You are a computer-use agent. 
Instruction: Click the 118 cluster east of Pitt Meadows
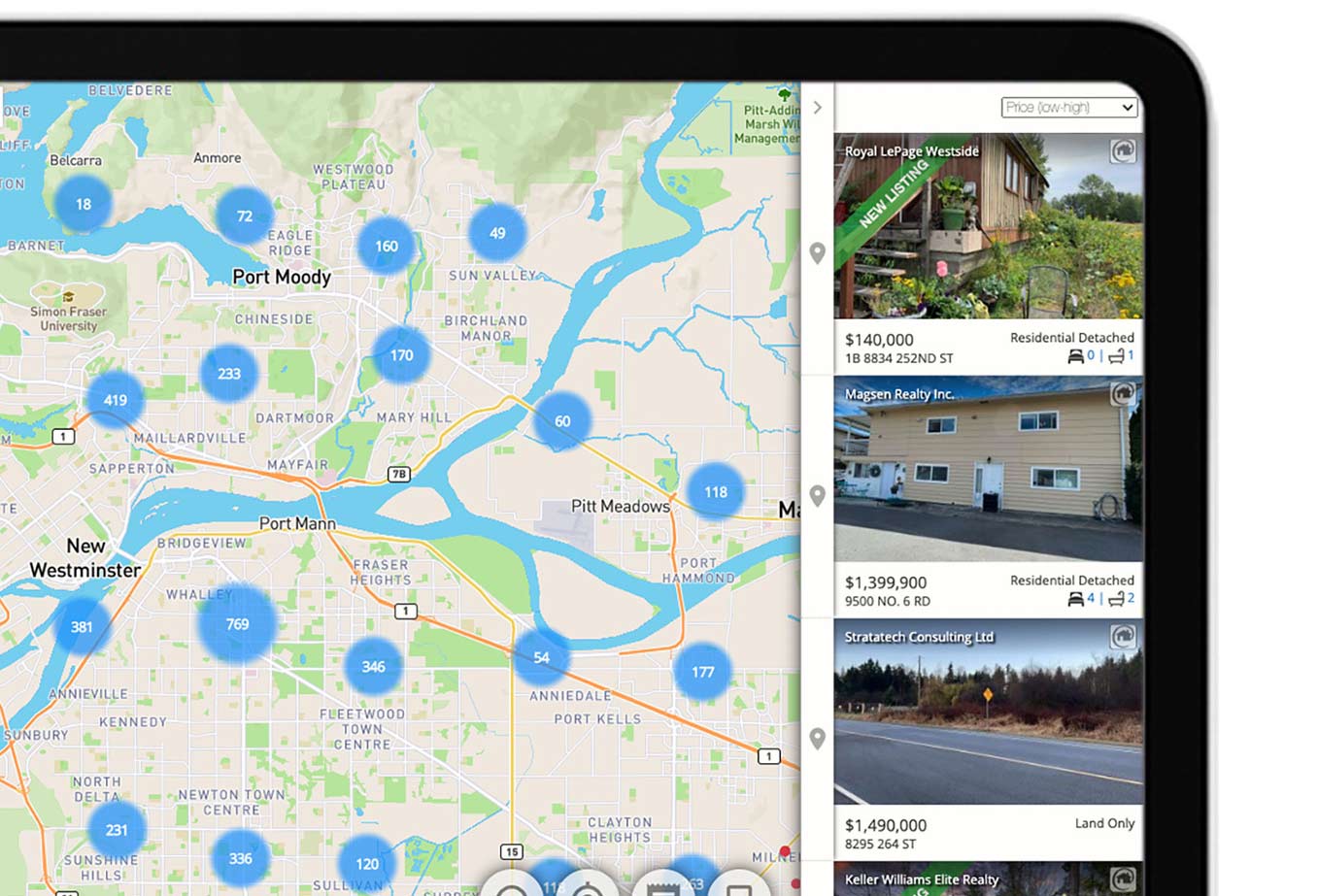coord(716,492)
